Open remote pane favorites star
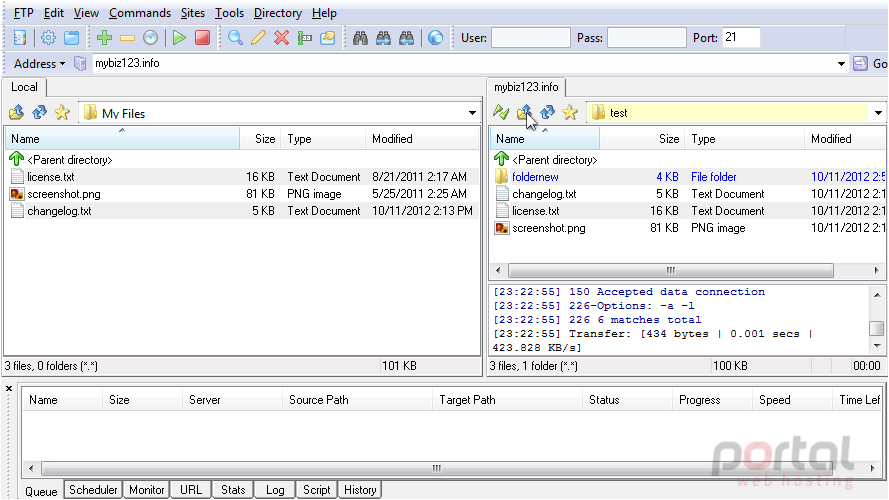Image resolution: width=889 pixels, height=500 pixels. pos(570,112)
